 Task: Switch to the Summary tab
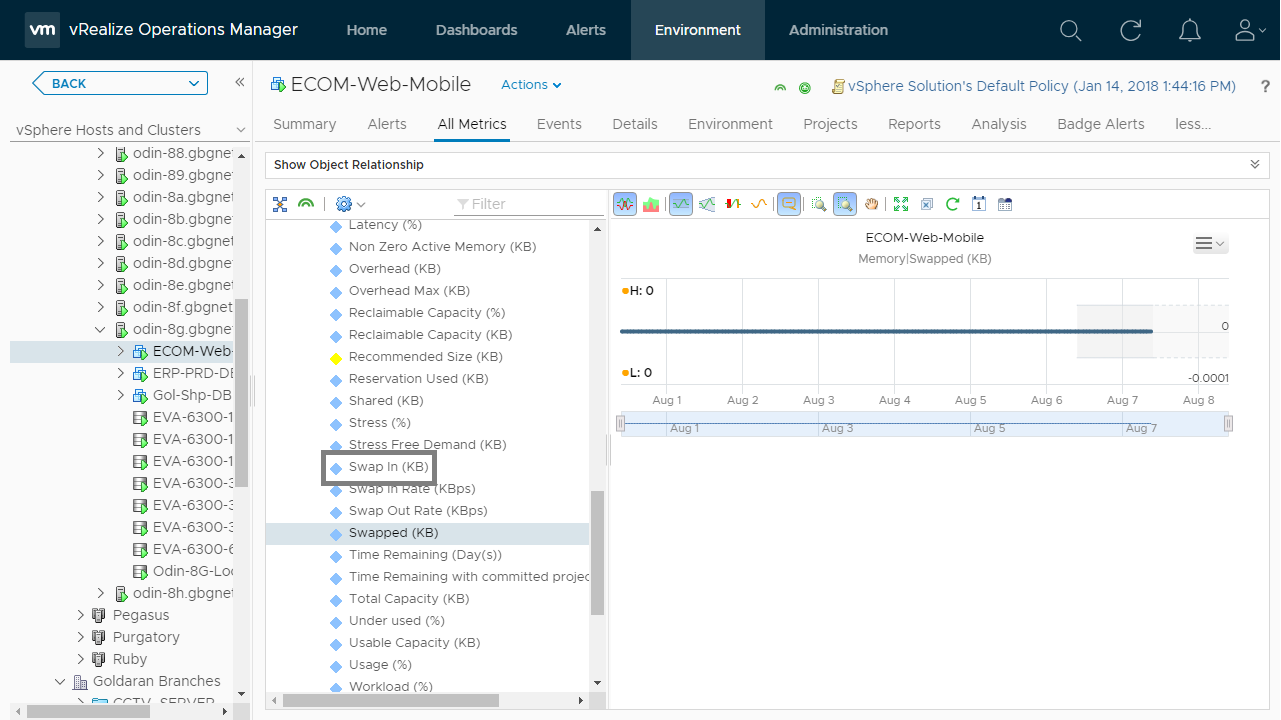coord(305,124)
